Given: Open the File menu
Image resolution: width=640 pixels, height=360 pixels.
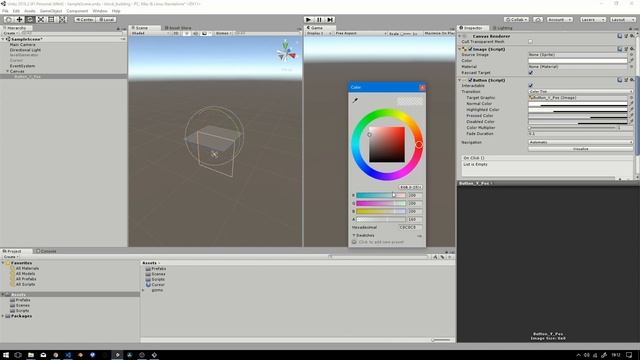Looking at the screenshot, I should click(5, 11).
